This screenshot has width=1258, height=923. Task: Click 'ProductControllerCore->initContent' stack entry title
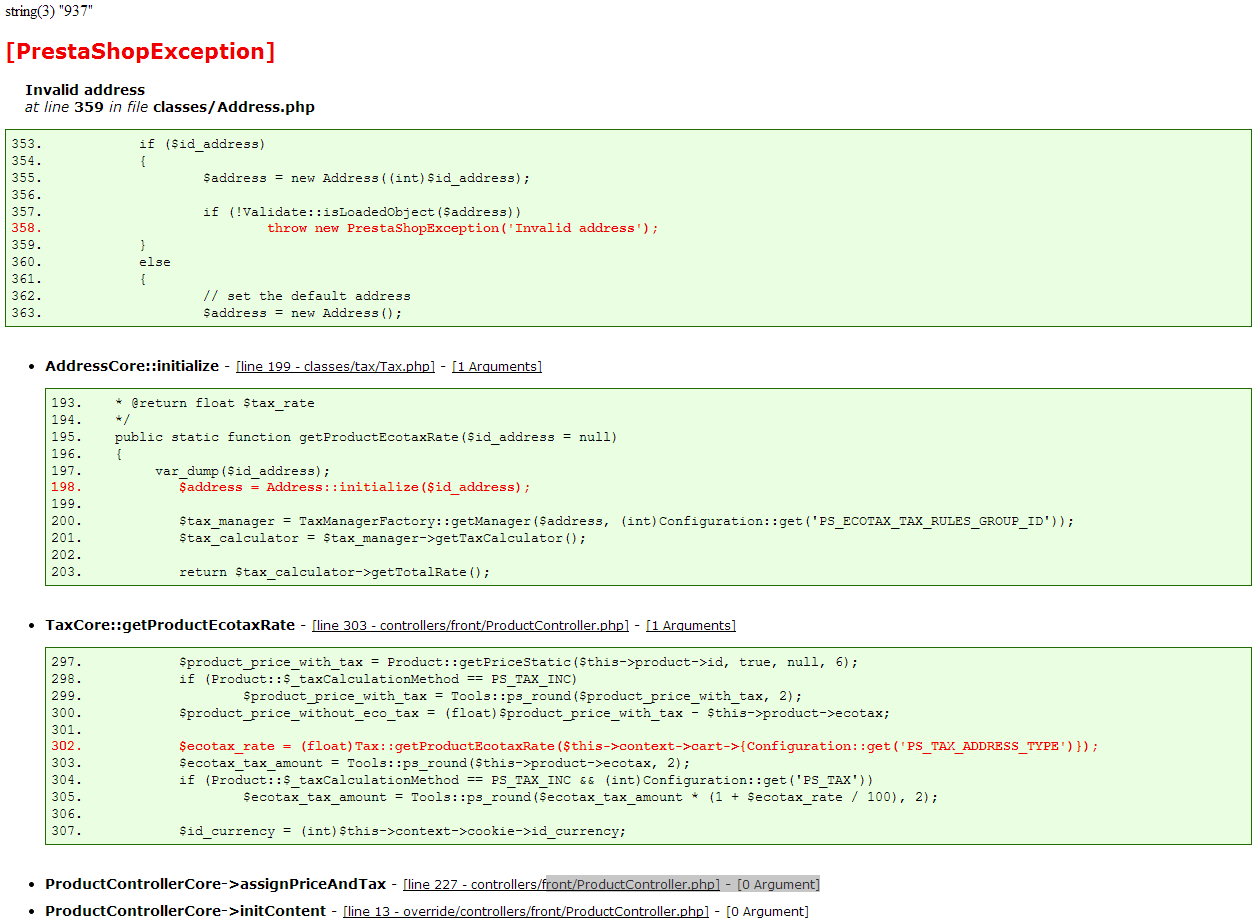(x=185, y=912)
